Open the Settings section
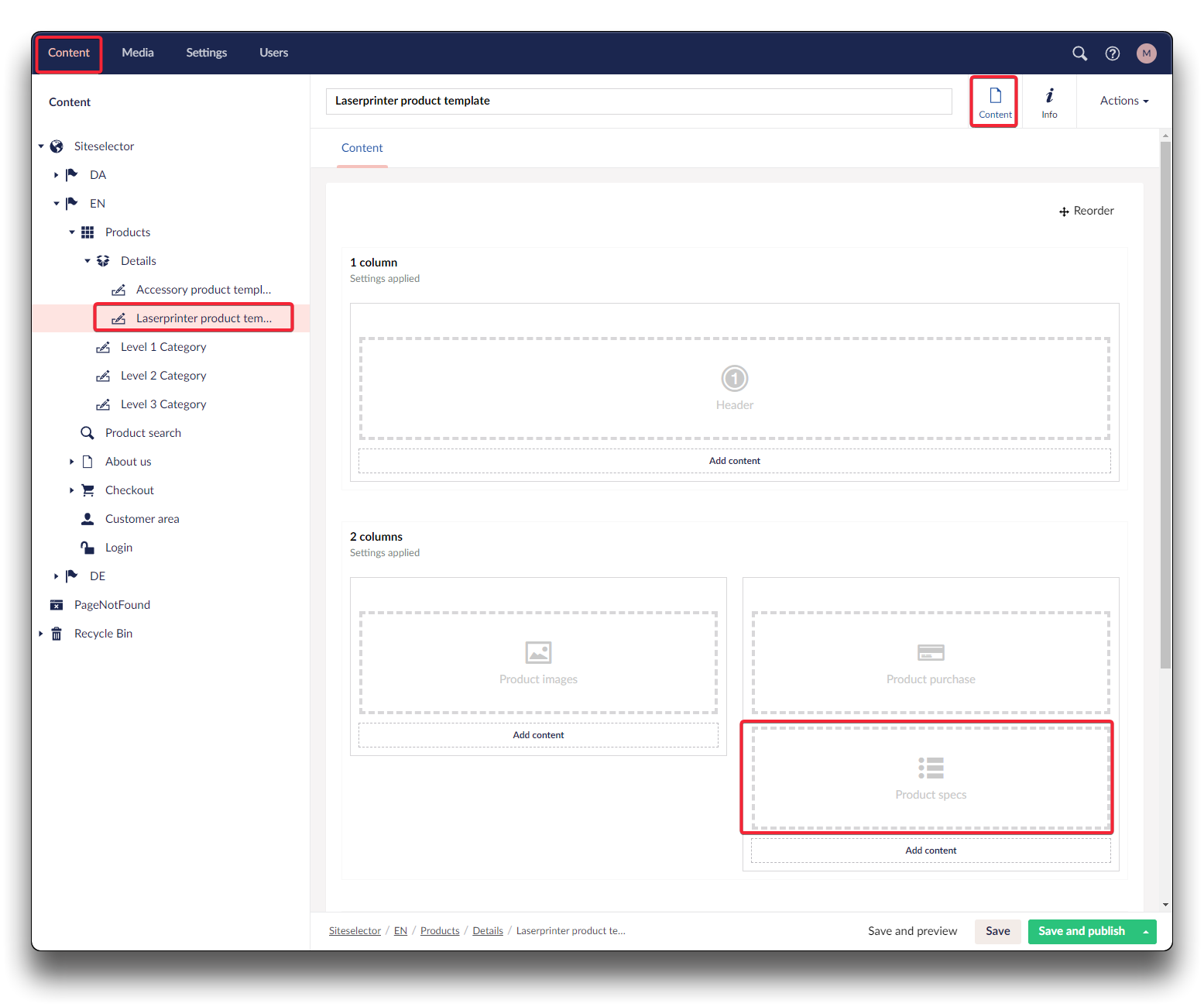This screenshot has width=1204, height=1007. click(x=206, y=53)
